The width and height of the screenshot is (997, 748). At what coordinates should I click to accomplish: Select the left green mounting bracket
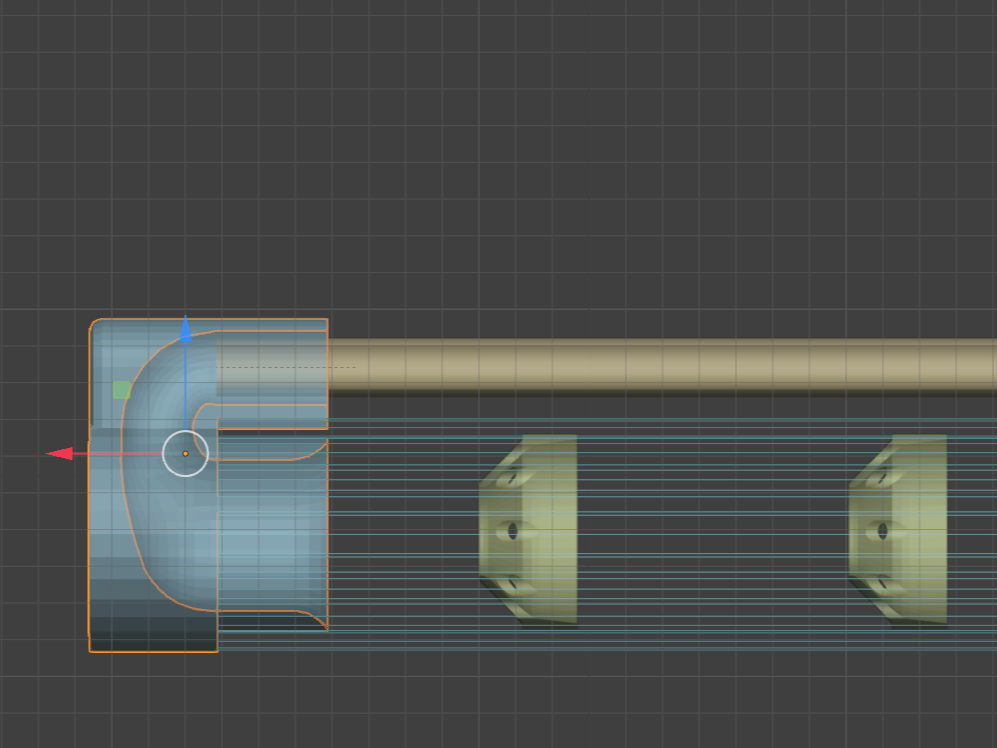(528, 531)
